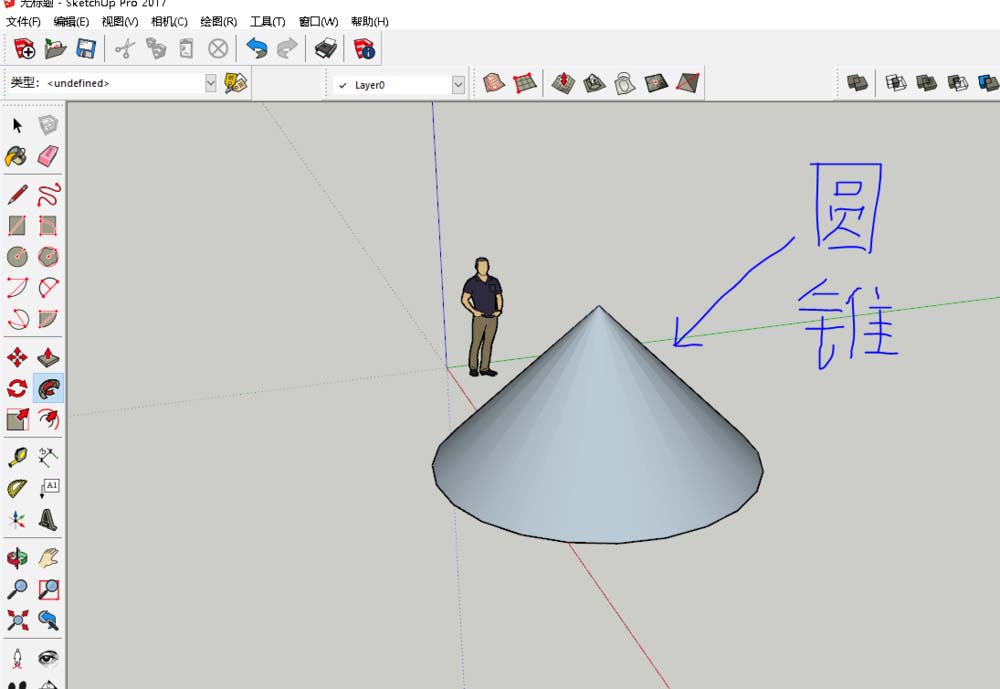Click the Erase/delete circle-X icon

pos(218,48)
